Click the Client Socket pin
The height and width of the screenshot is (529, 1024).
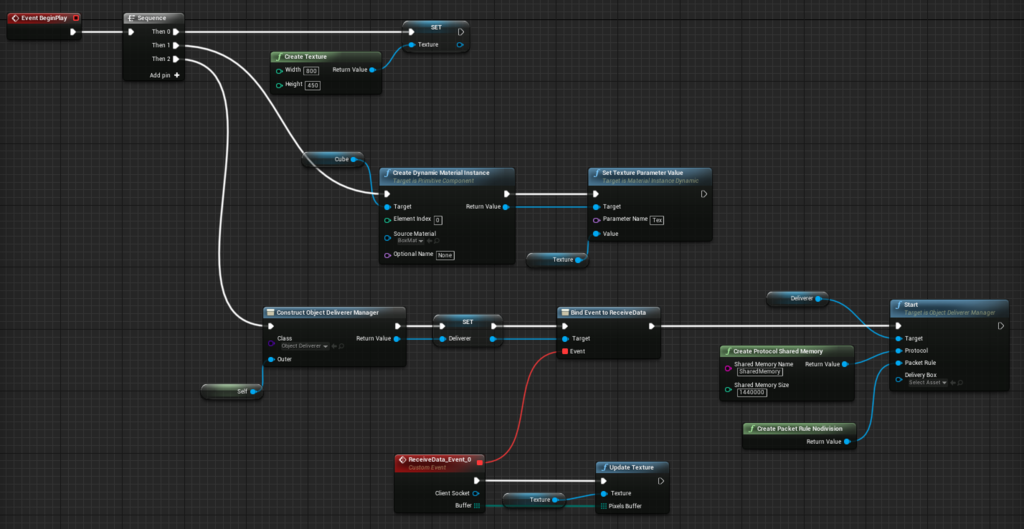[475, 493]
